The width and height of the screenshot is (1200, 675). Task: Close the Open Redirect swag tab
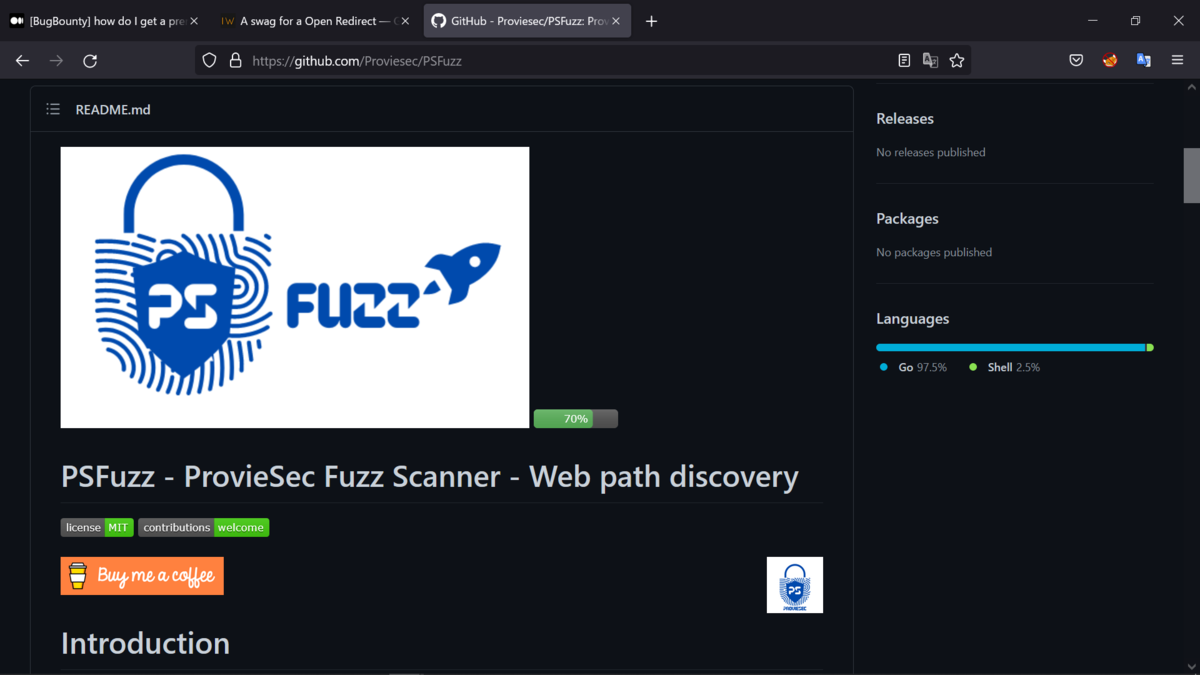pyautogui.click(x=405, y=21)
